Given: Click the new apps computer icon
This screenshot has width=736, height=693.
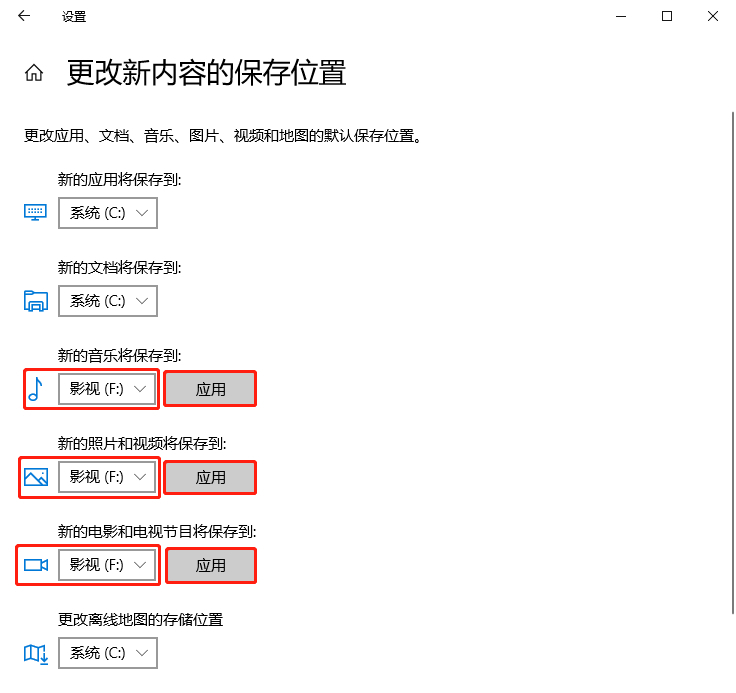Looking at the screenshot, I should click(35, 213).
